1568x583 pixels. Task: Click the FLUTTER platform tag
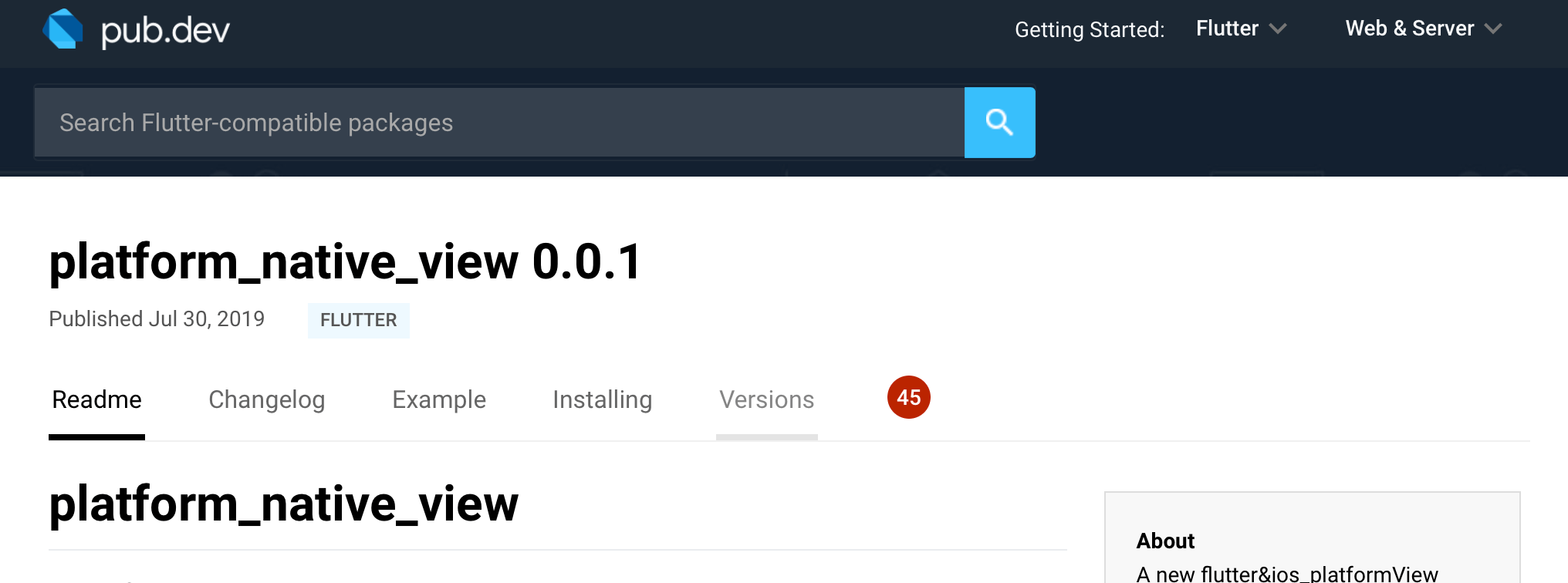(359, 320)
